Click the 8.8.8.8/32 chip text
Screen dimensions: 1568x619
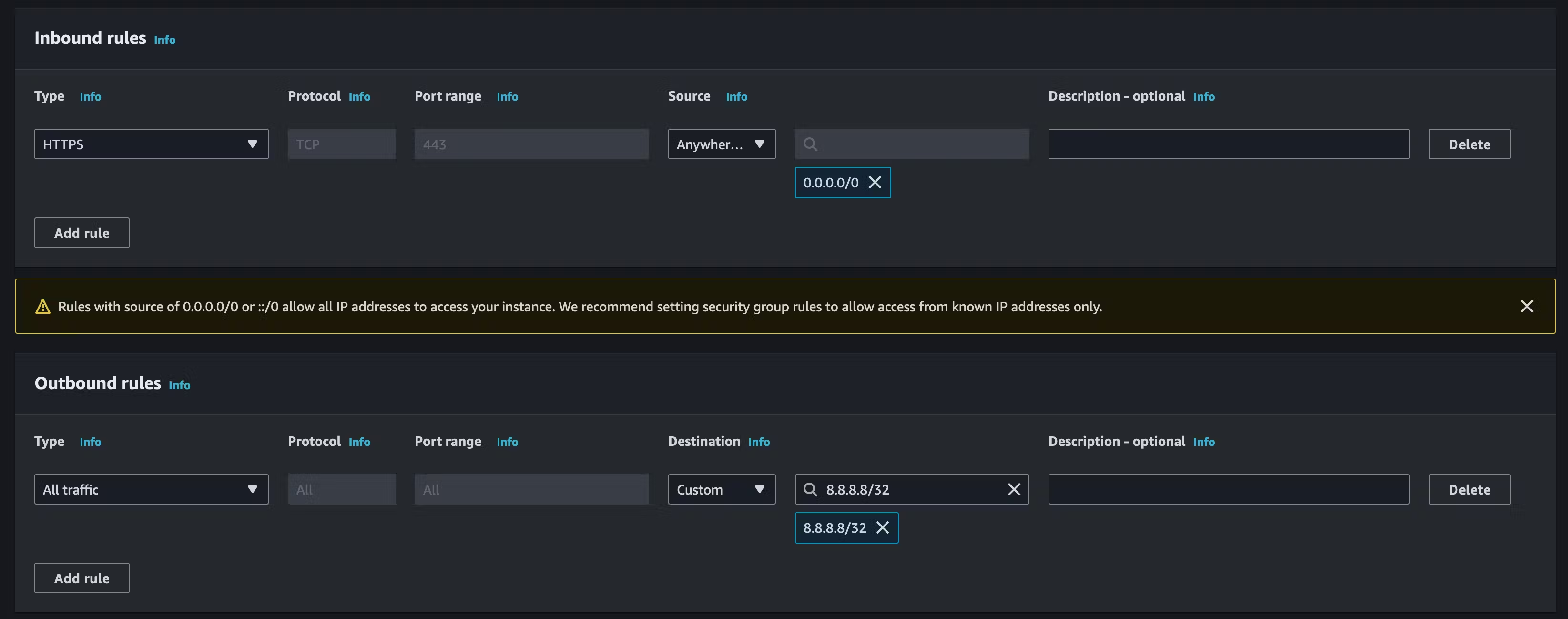point(835,528)
